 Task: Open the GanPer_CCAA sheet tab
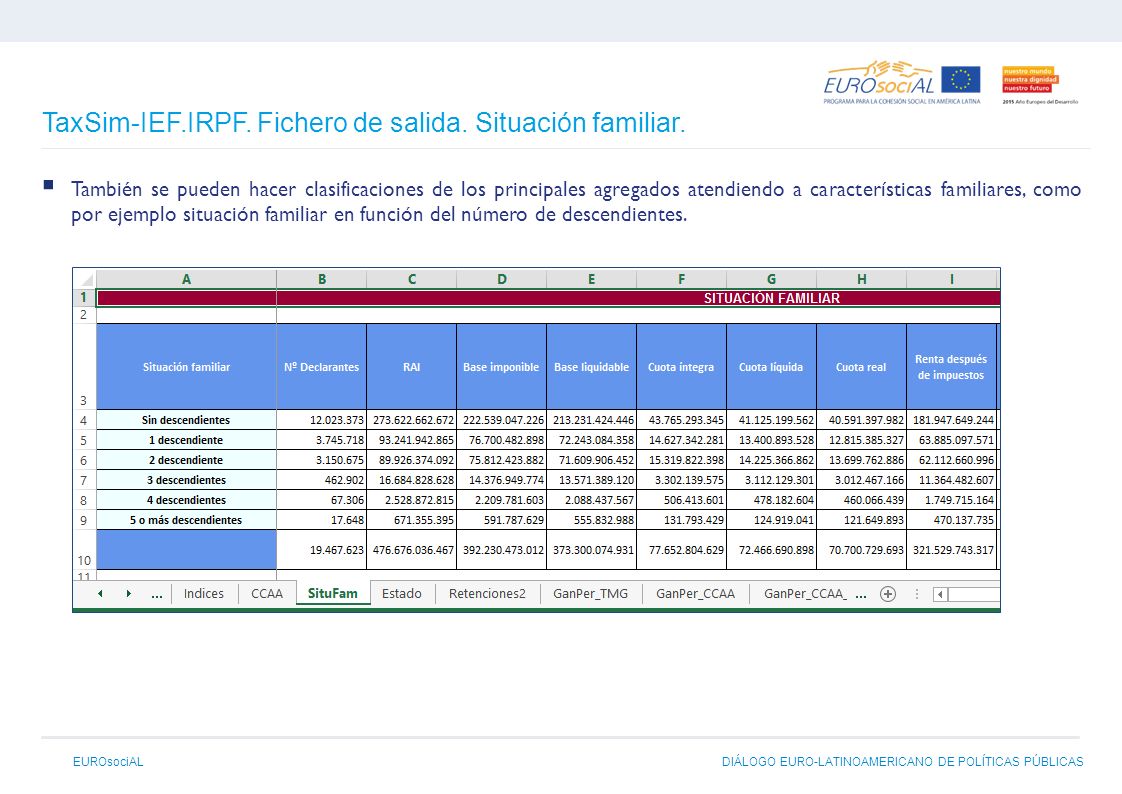pyautogui.click(x=696, y=594)
